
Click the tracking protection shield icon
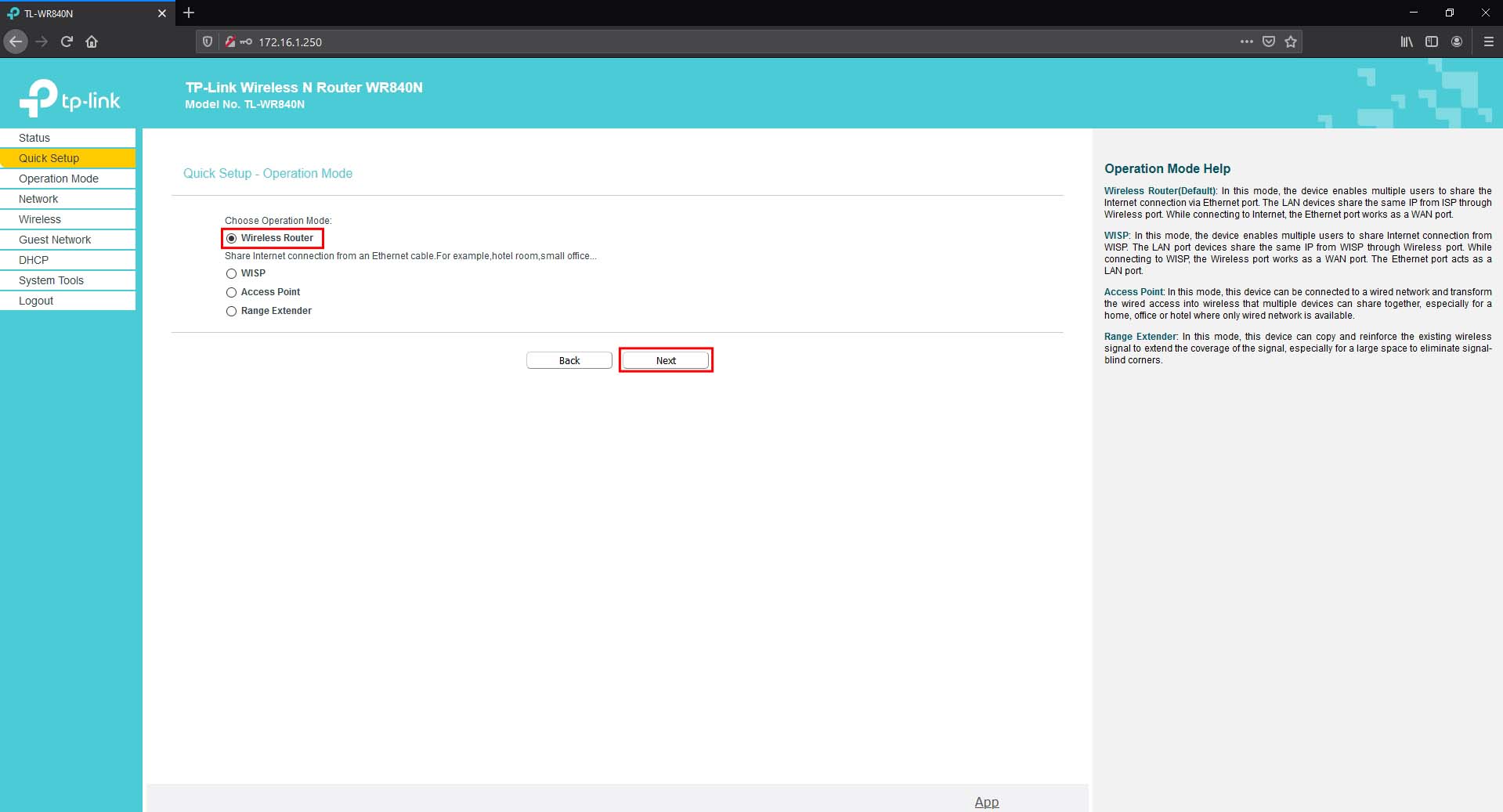pos(208,42)
